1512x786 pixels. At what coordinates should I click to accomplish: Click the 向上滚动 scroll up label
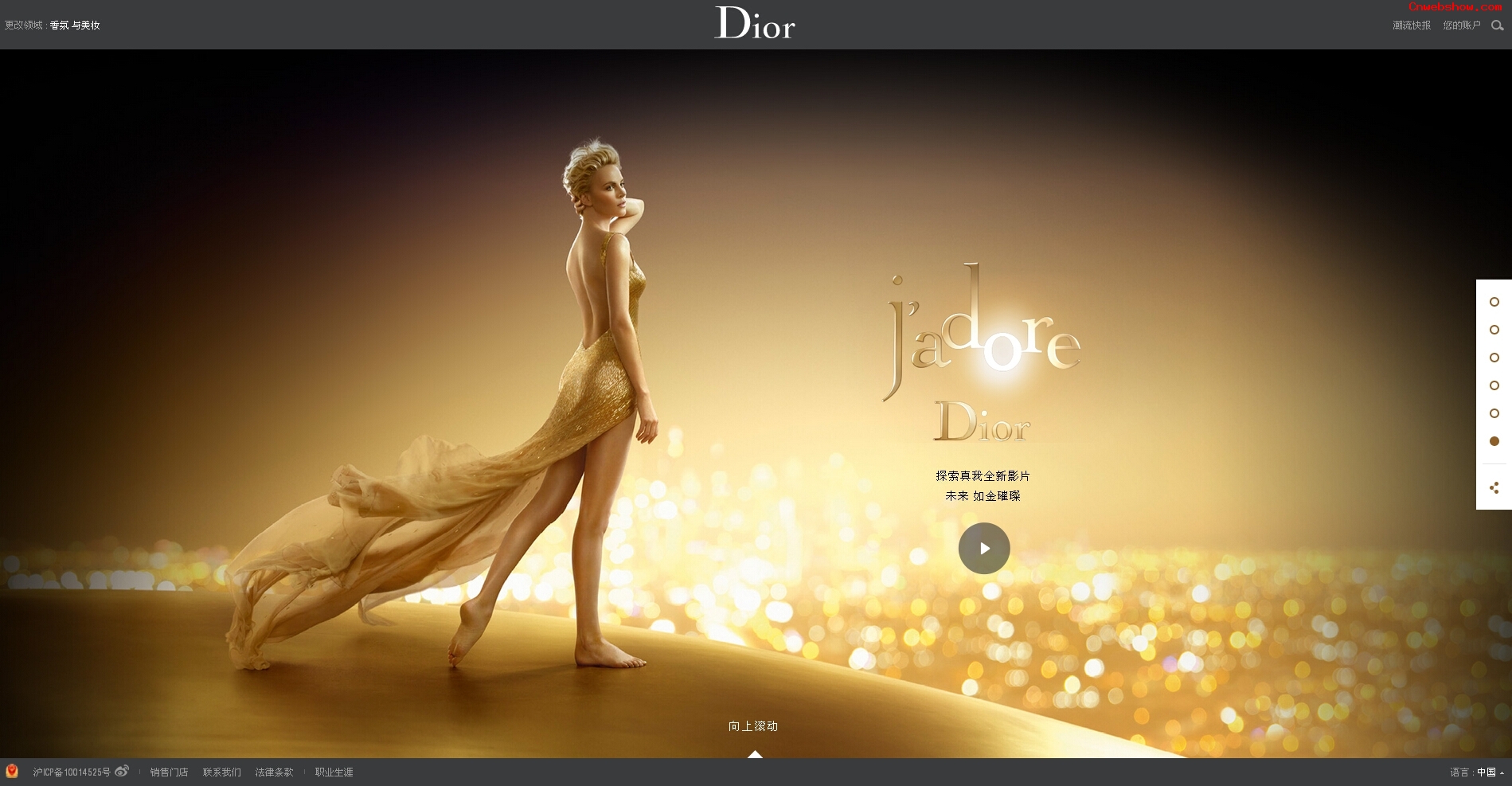753,726
